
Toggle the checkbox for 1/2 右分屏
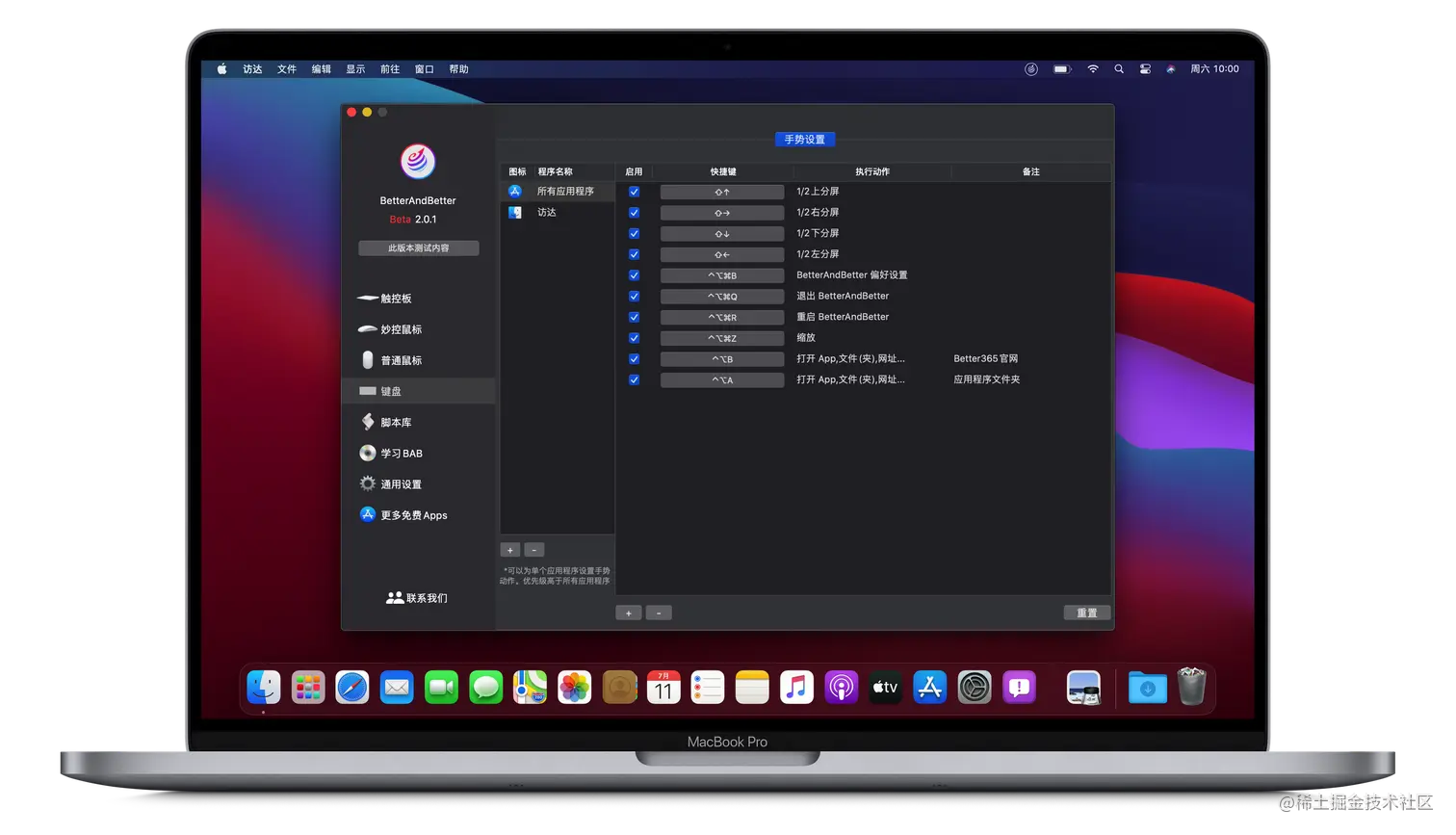[x=634, y=213]
